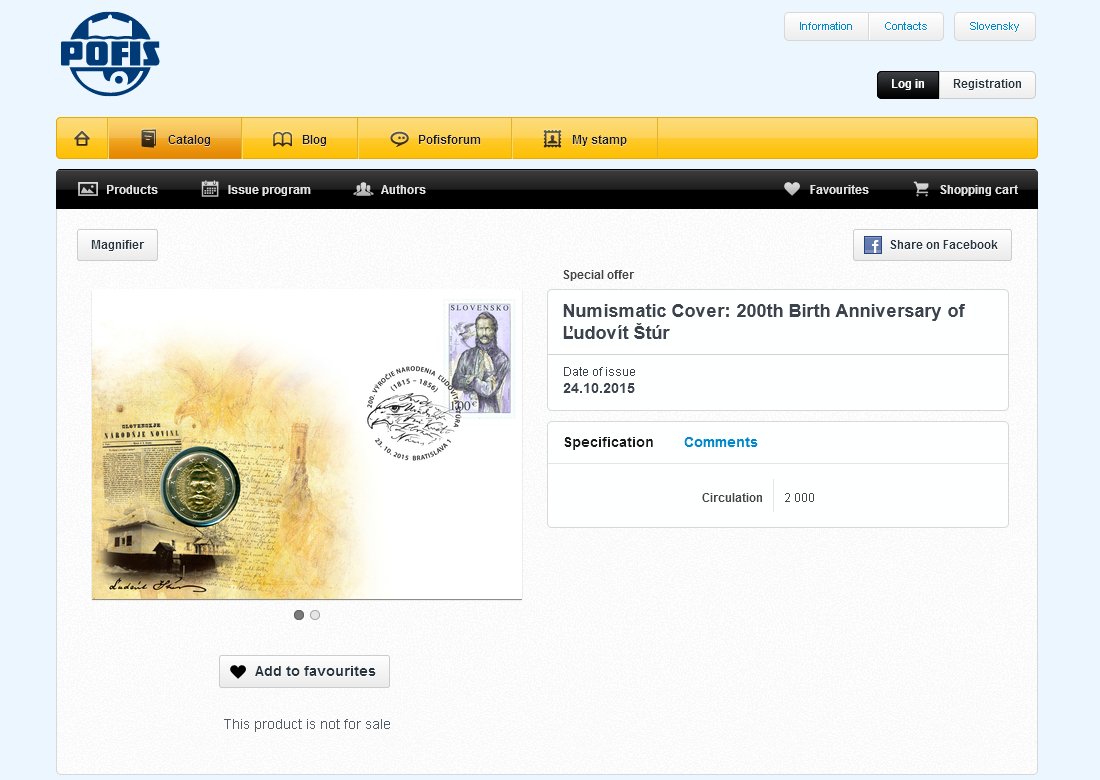
Task: Click the Magnifier button
Action: 117,245
